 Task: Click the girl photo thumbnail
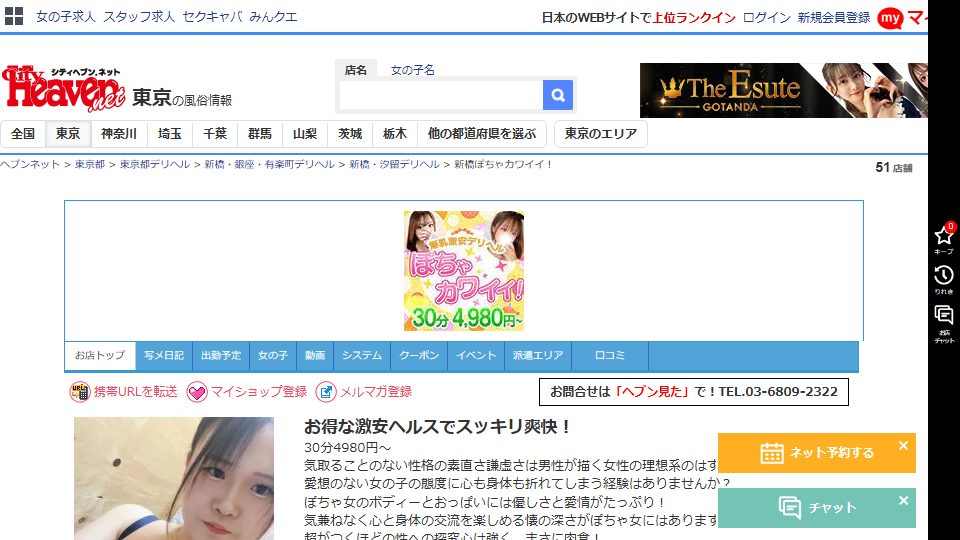(x=174, y=479)
